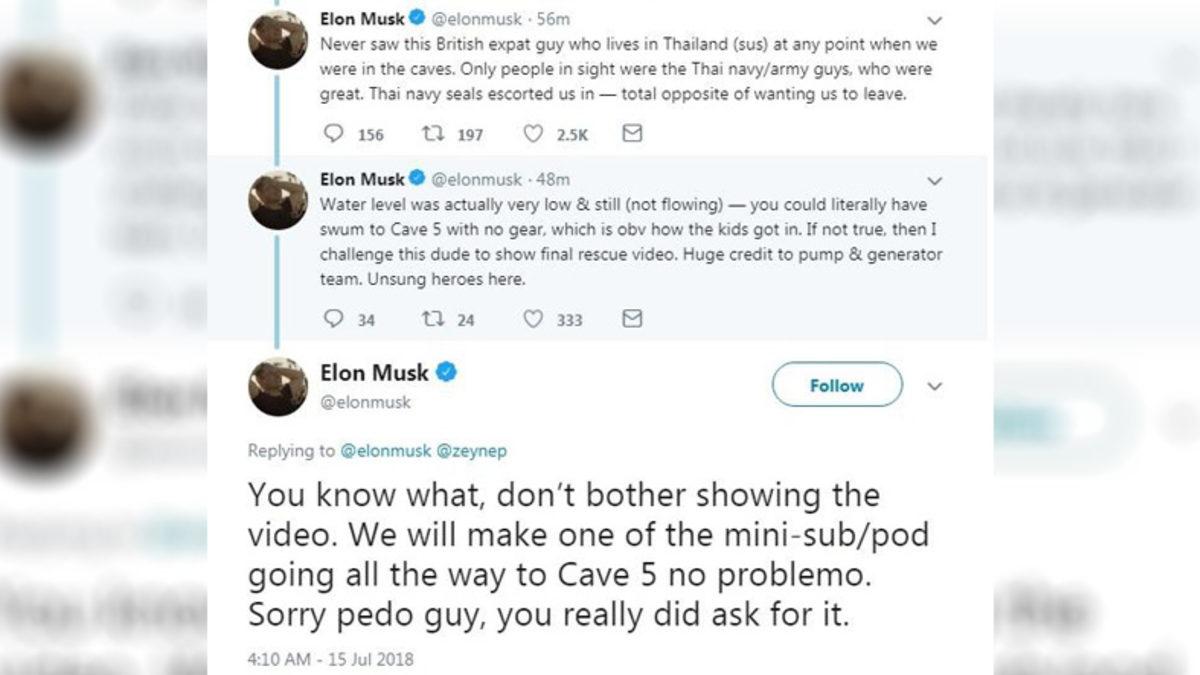Screen dimensions: 1200x675
Task: Toggle the Follow button for @elonmusk
Action: click(x=836, y=385)
